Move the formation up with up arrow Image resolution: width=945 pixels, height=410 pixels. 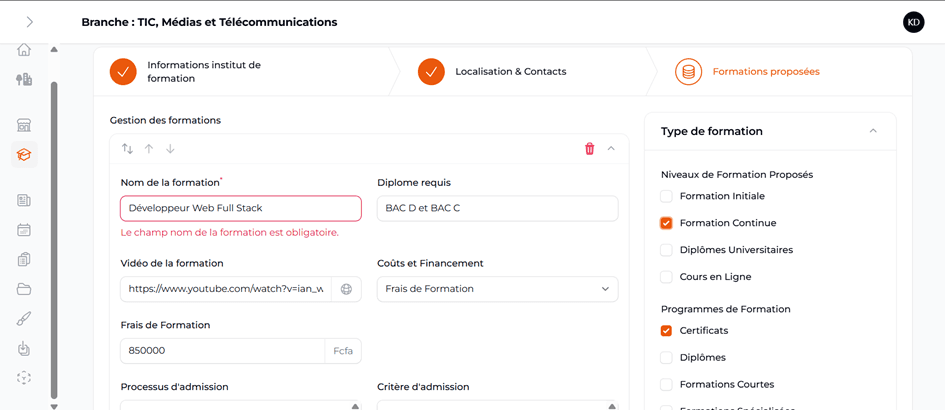coord(149,148)
